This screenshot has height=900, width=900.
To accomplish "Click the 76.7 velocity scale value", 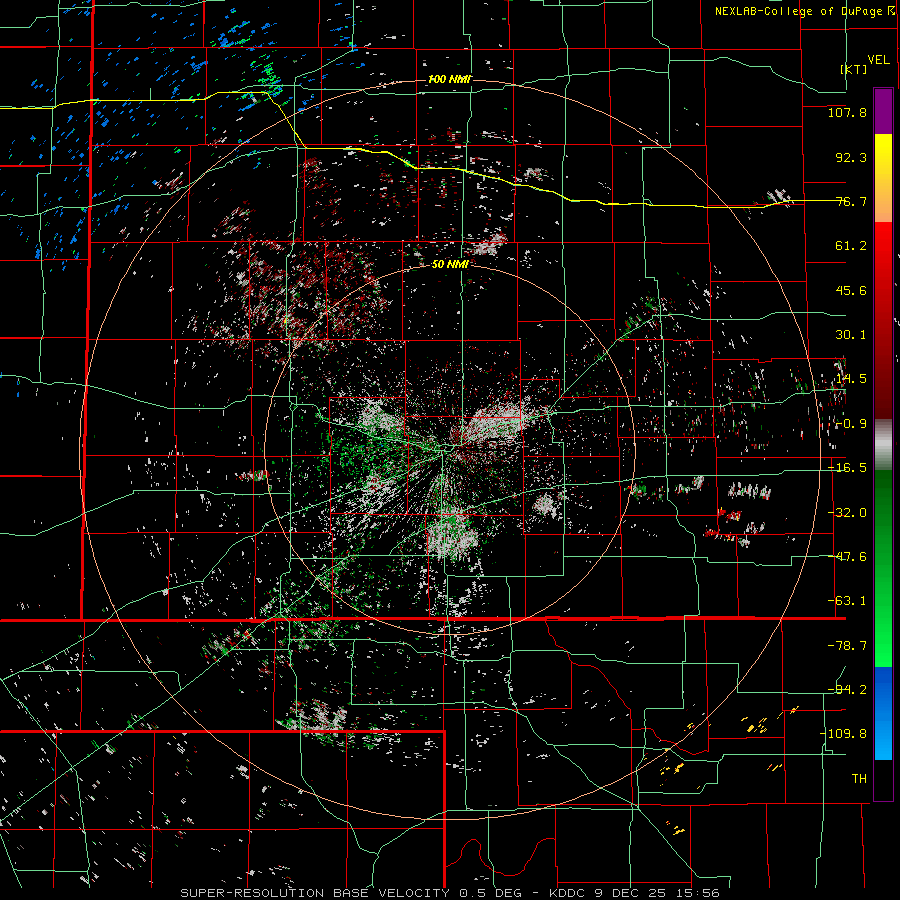I will click(851, 201).
